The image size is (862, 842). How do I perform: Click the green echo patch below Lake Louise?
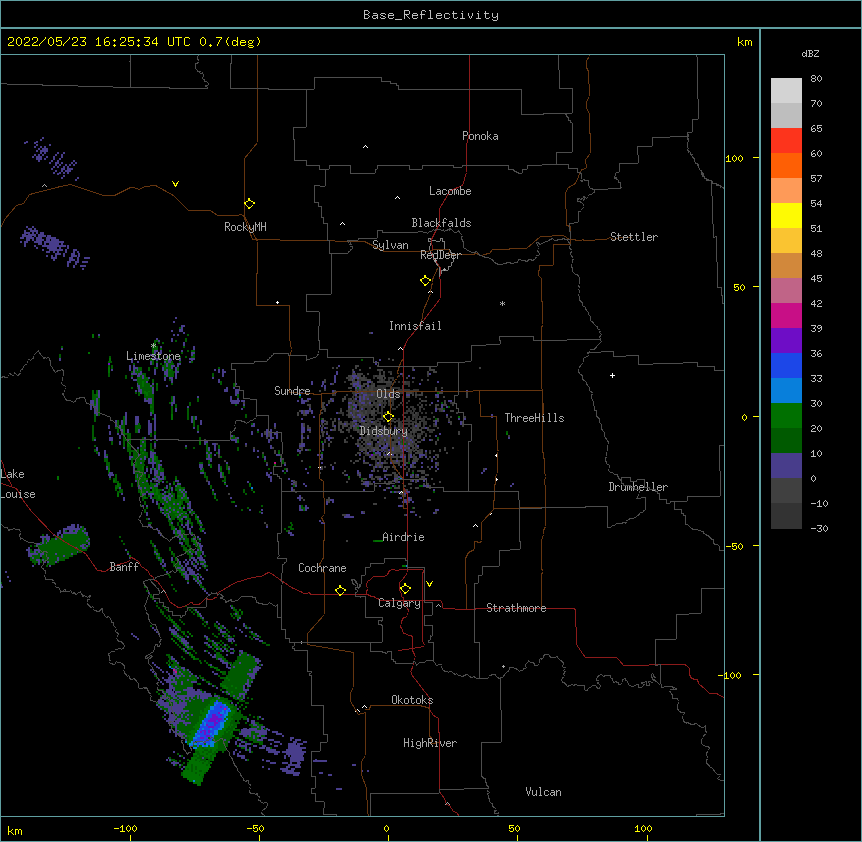tap(59, 544)
